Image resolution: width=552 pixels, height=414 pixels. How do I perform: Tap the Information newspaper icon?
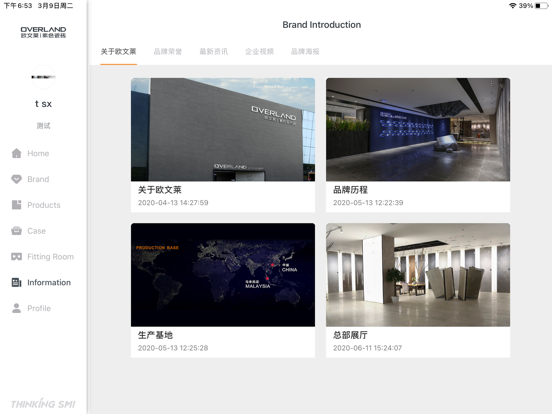[16, 282]
